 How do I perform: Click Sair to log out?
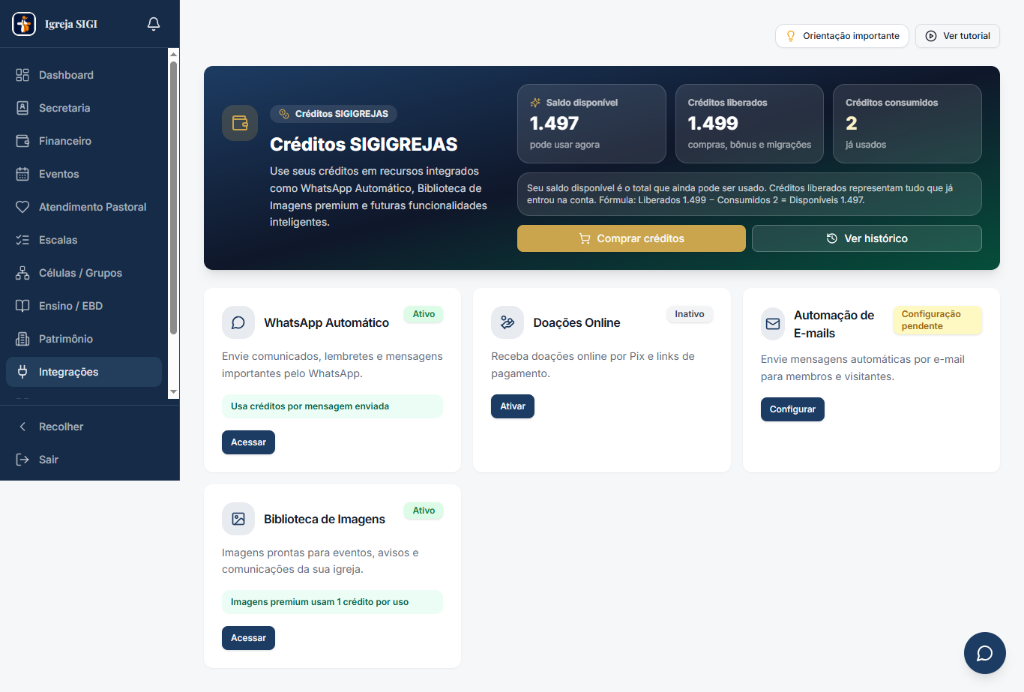tap(89, 460)
